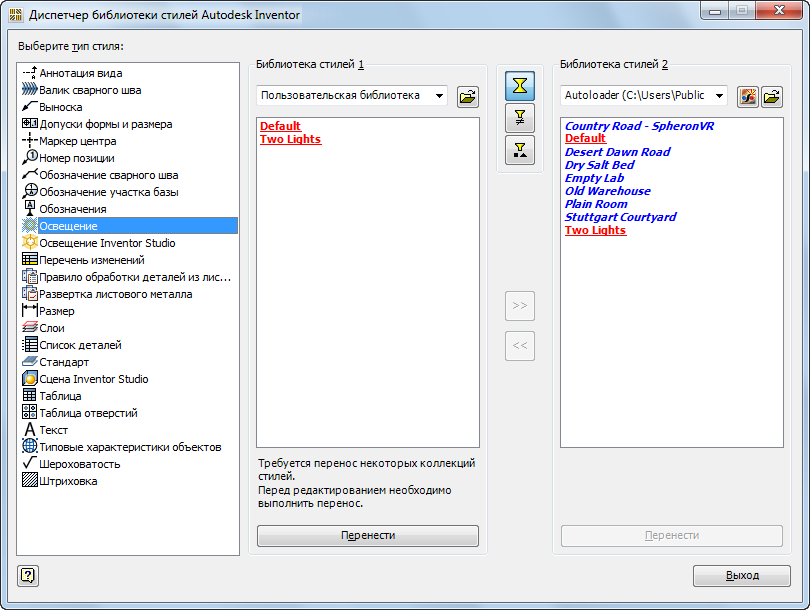Click the Допуски формы и размера icon
Viewport: 810px width, 610px height.
pyautogui.click(x=30, y=124)
